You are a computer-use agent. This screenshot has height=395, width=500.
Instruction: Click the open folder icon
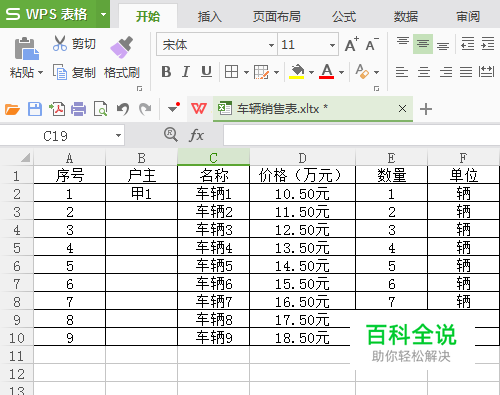click(x=13, y=109)
